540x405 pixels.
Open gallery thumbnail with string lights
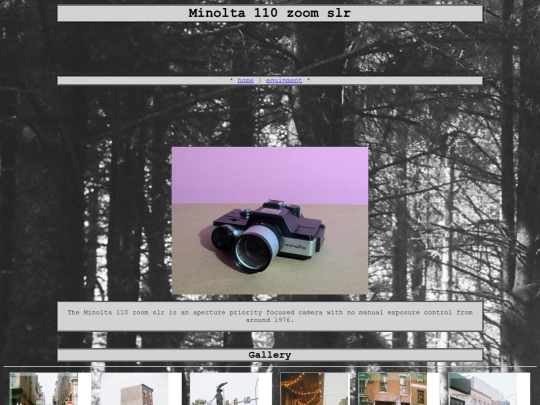314,388
